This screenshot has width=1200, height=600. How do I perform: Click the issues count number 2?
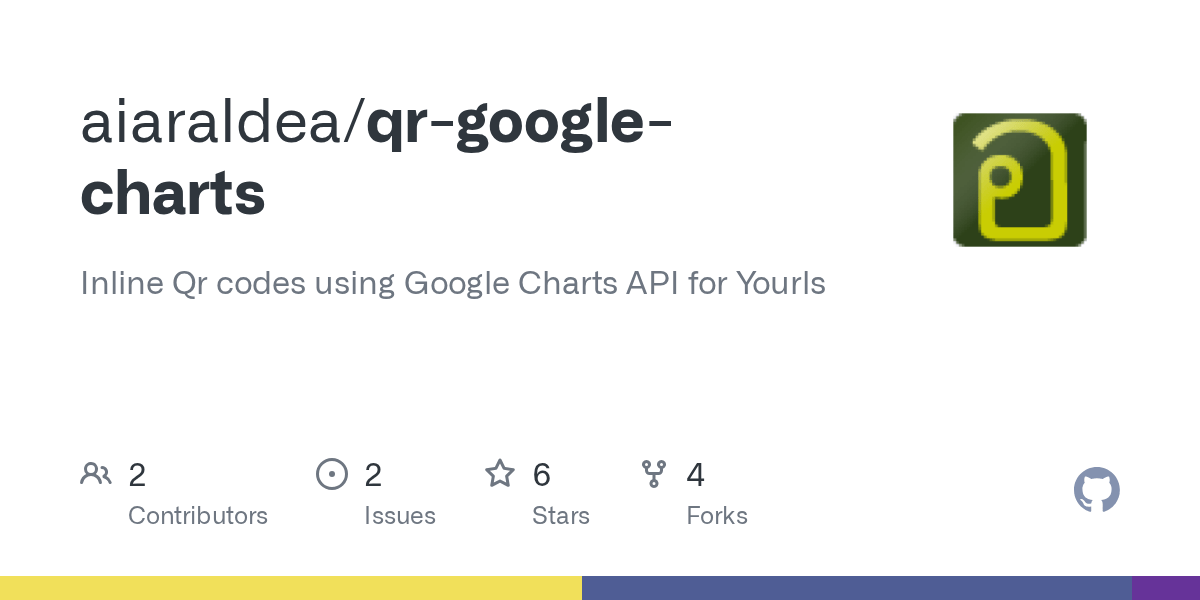[x=373, y=475]
